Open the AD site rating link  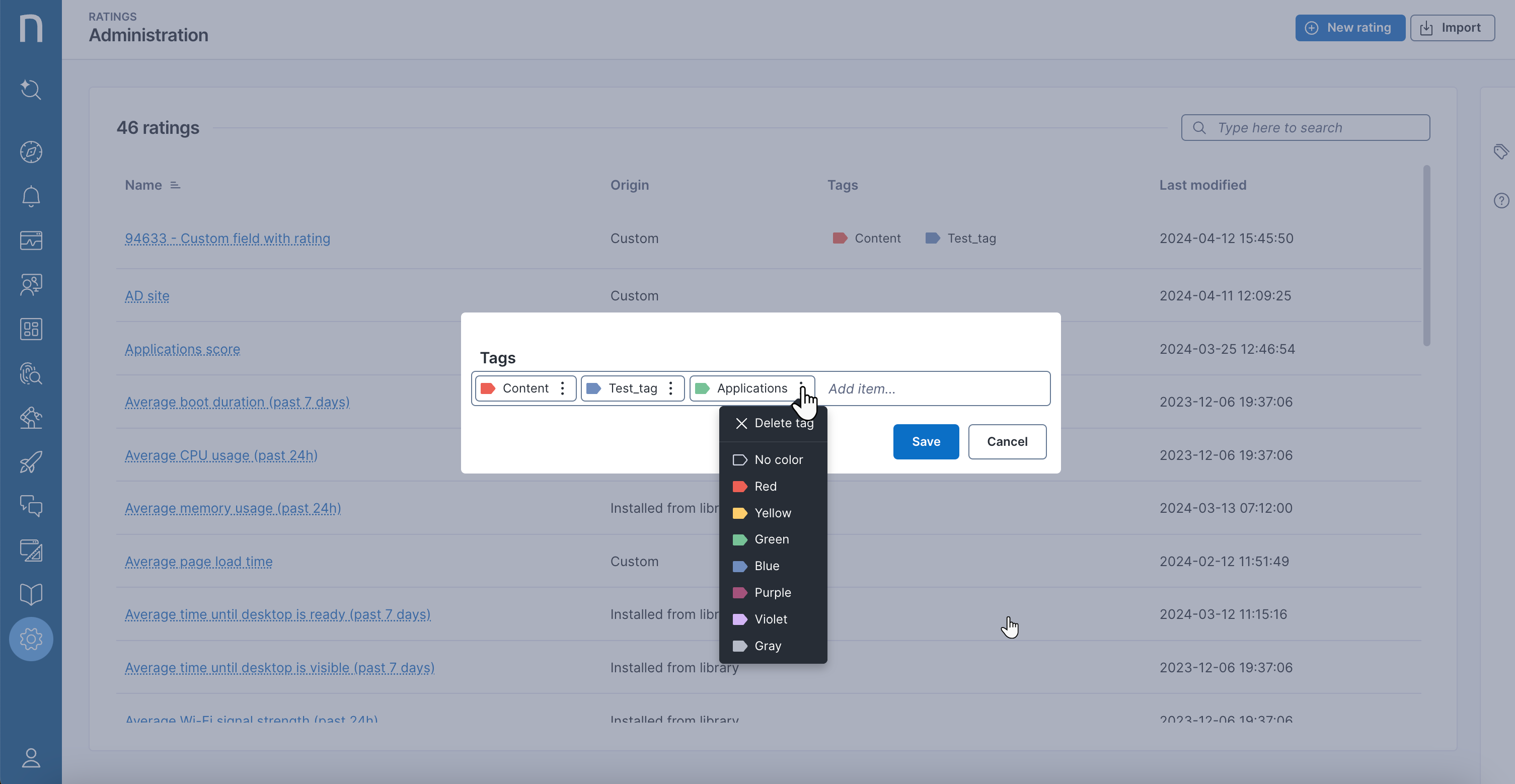(x=147, y=296)
